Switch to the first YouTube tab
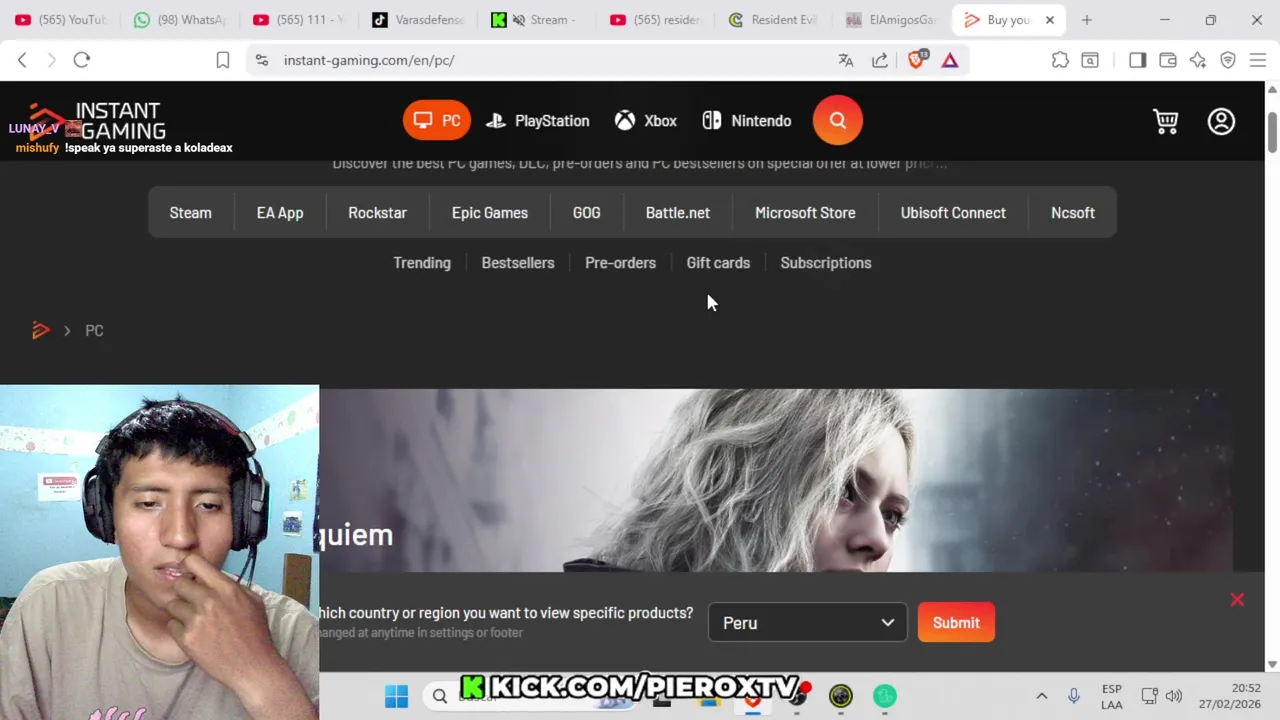This screenshot has width=1280, height=720. click(61, 20)
